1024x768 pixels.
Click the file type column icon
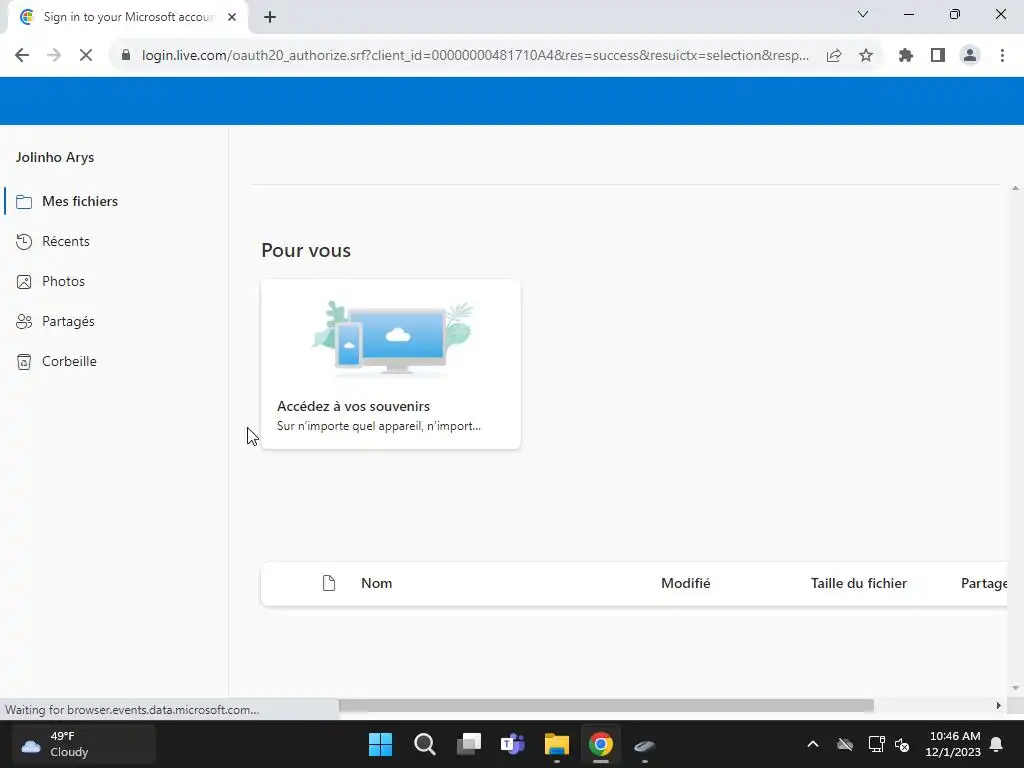coord(329,583)
